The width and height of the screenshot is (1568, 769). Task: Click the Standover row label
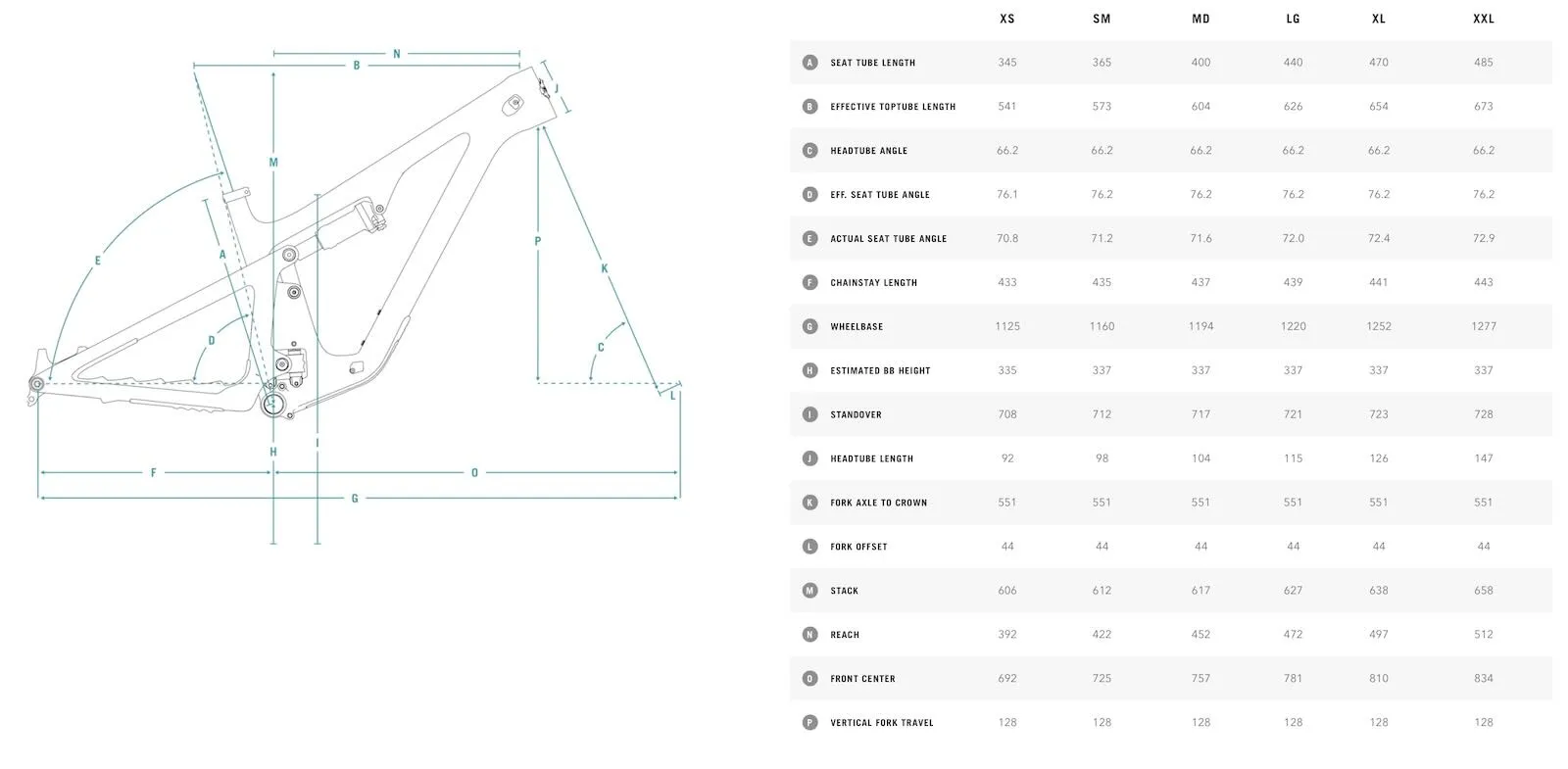856,415
